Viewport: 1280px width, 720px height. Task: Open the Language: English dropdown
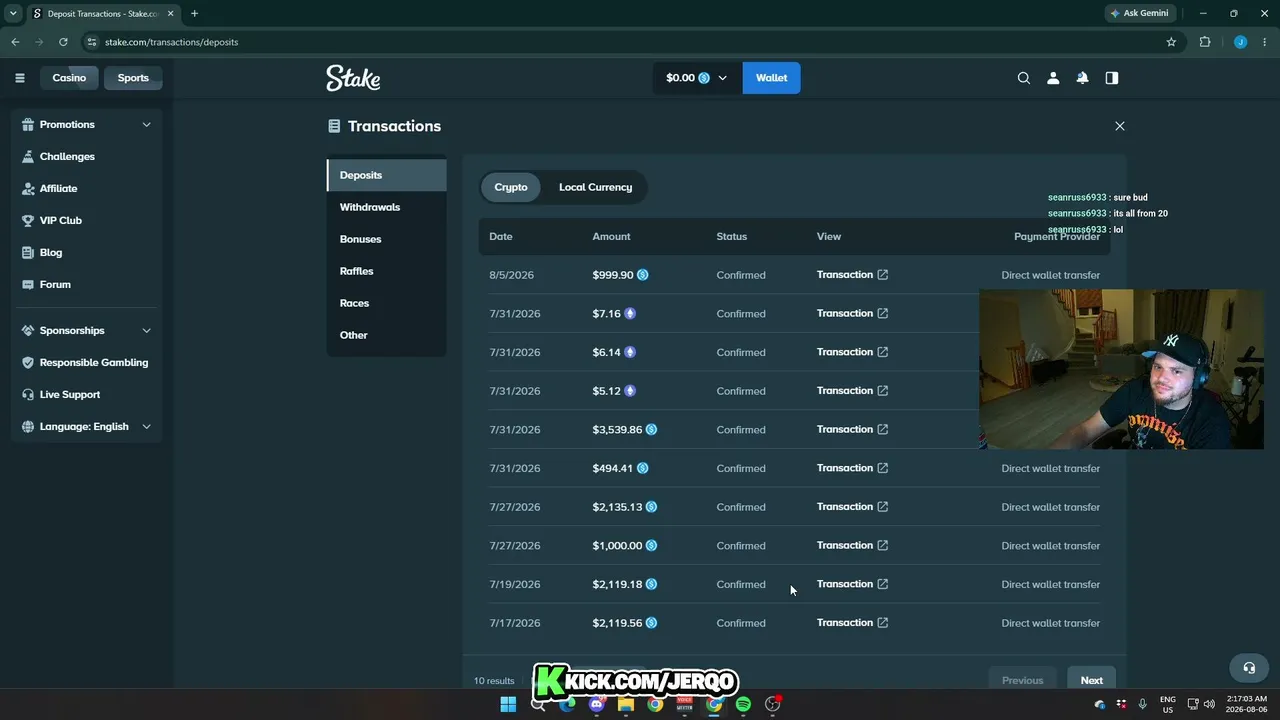pyautogui.click(x=86, y=426)
